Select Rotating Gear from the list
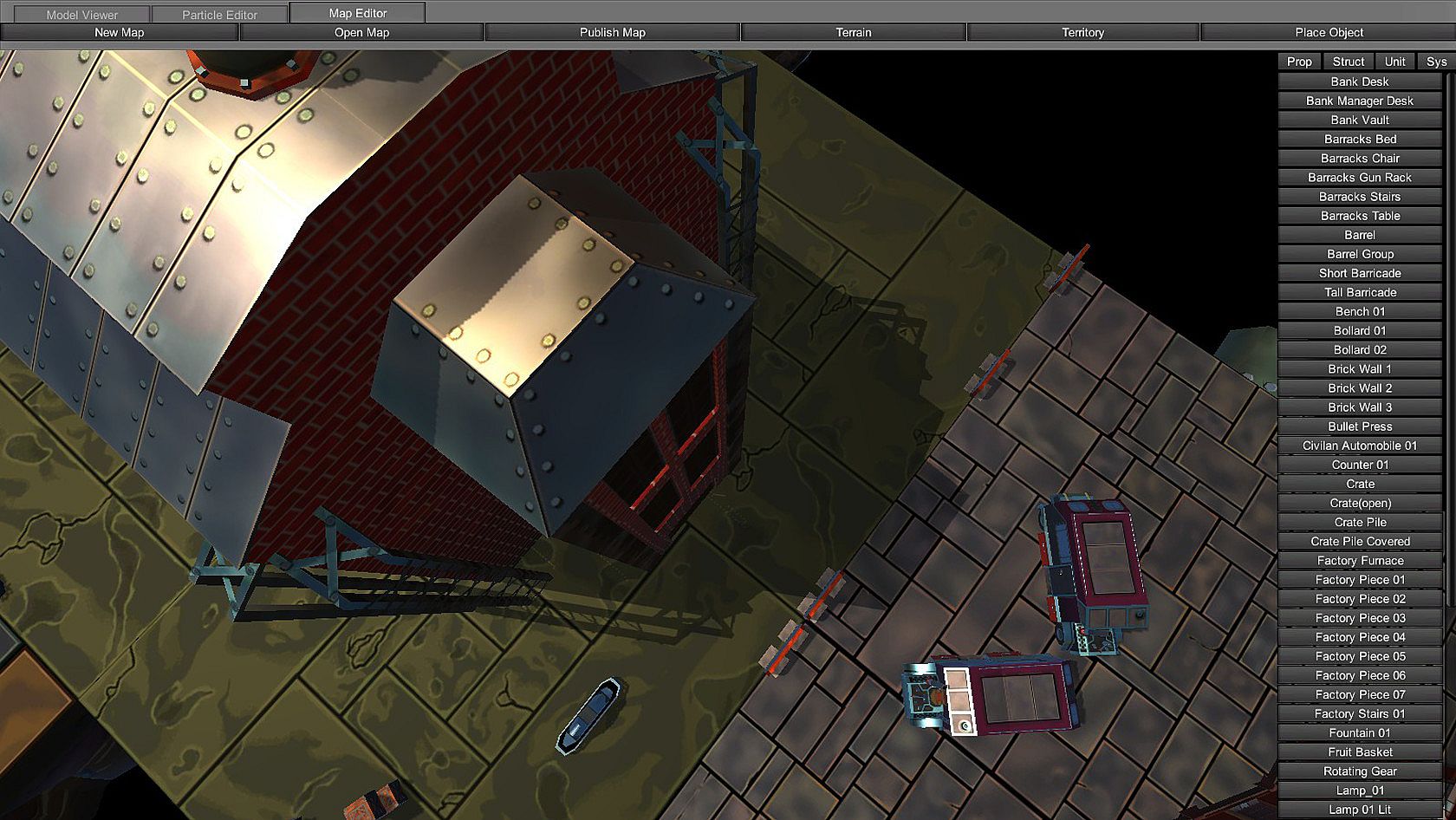 [1359, 771]
